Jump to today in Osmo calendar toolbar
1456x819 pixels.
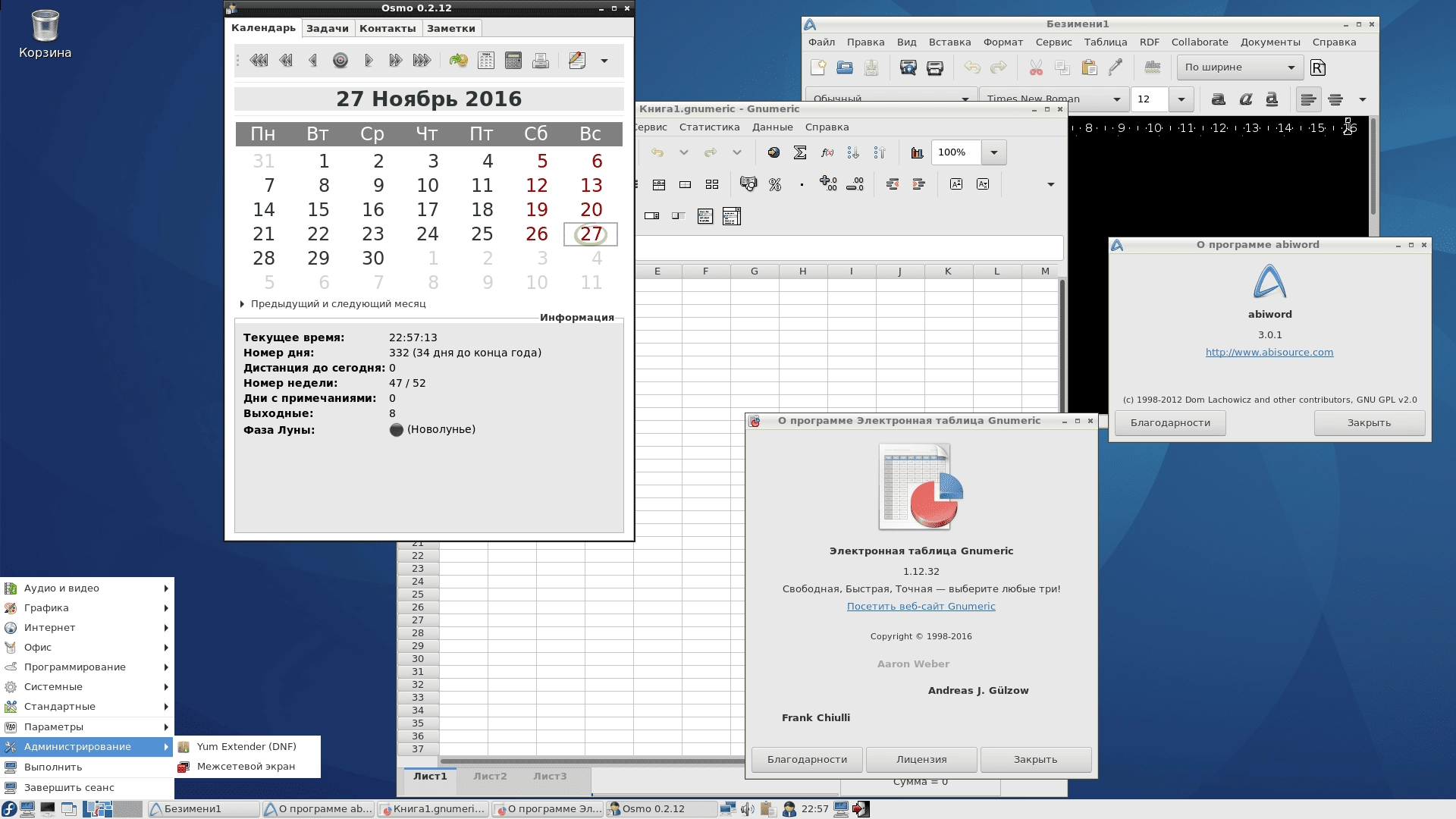(340, 61)
